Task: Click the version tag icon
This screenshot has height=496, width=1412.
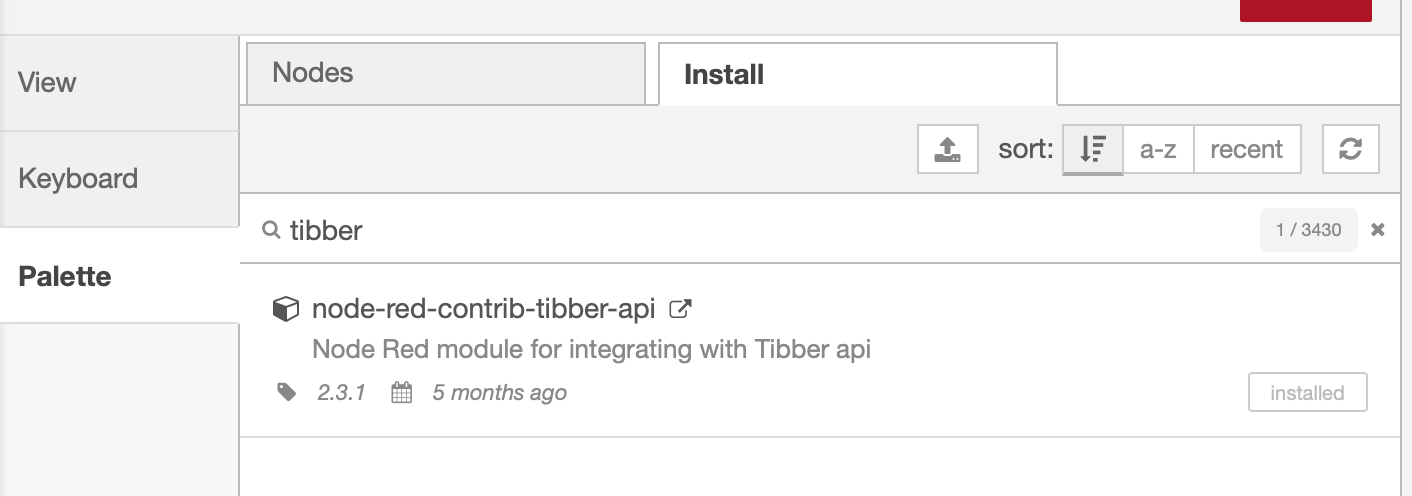Action: click(x=287, y=392)
